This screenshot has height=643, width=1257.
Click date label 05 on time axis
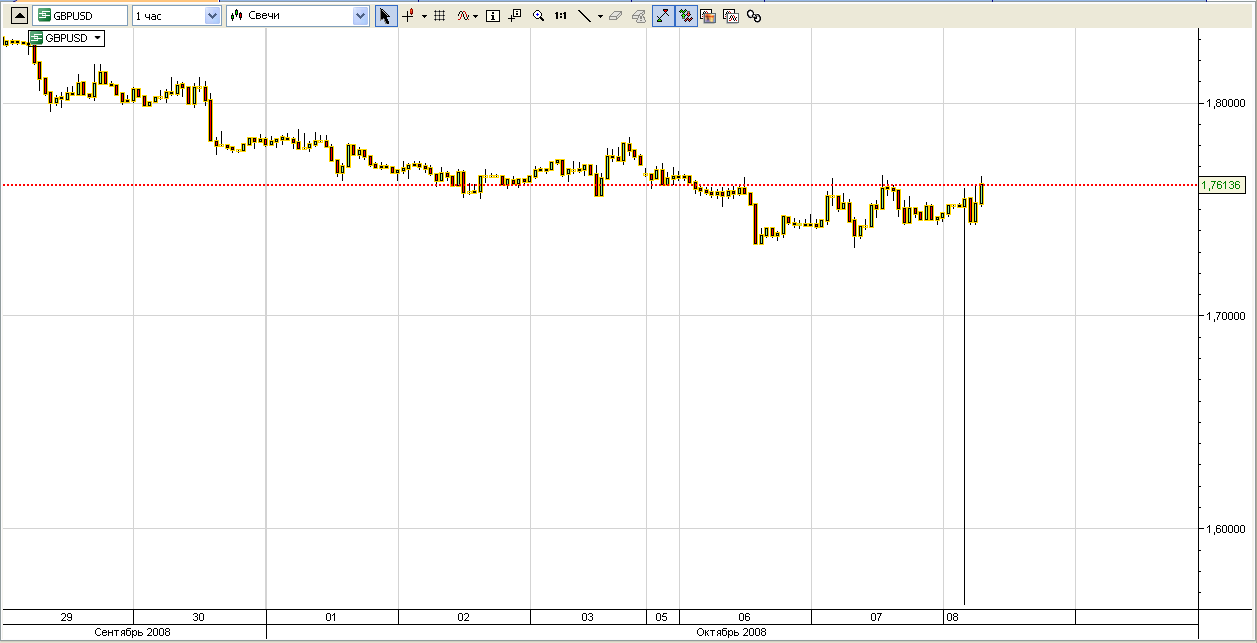(x=662, y=617)
